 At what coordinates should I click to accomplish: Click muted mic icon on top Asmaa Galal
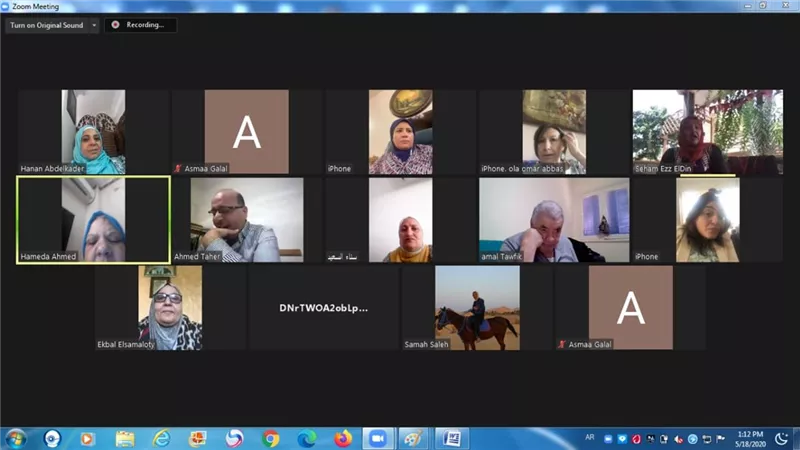pos(178,168)
